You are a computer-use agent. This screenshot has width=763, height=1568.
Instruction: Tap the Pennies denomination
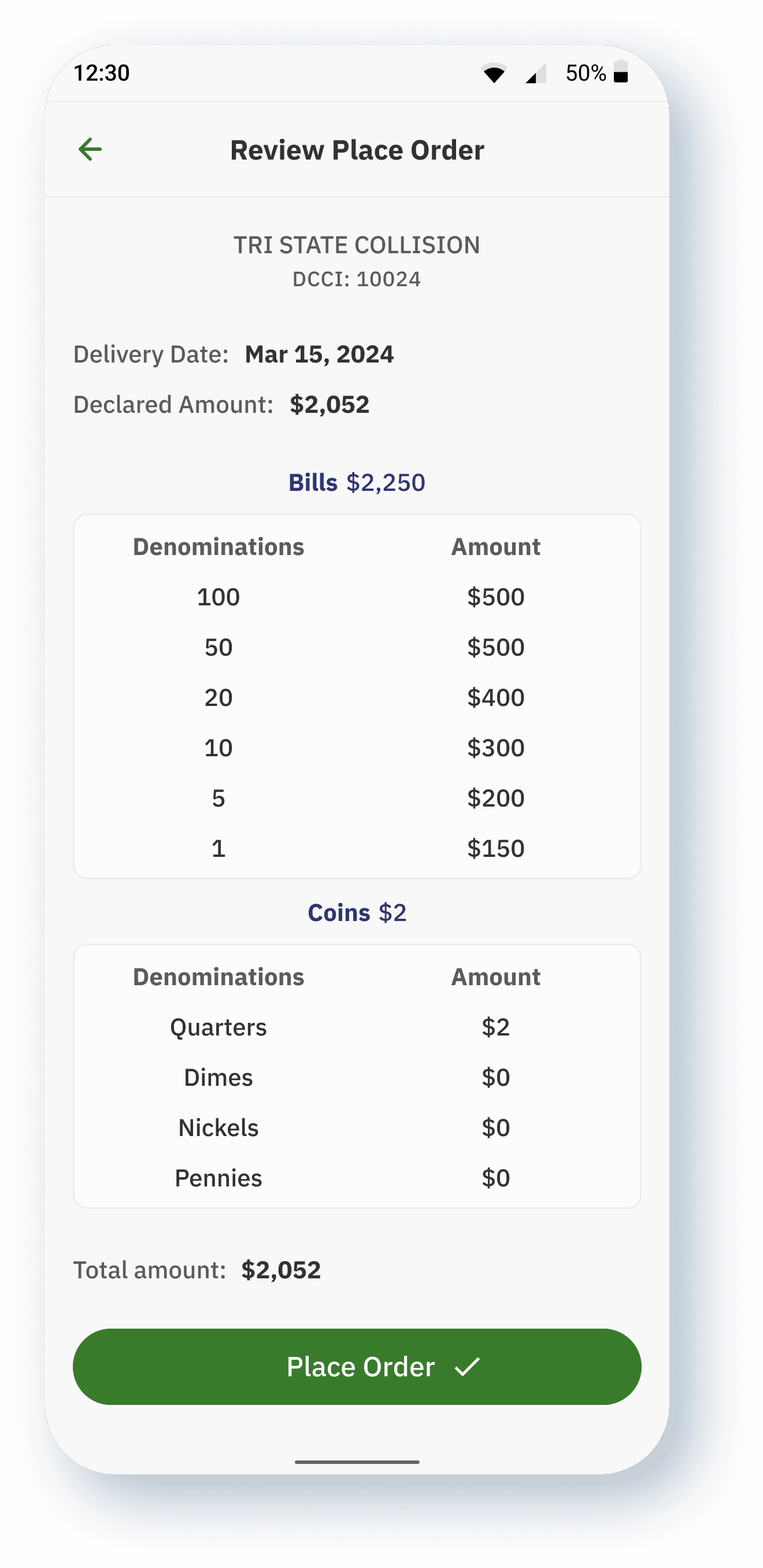[x=218, y=1178]
